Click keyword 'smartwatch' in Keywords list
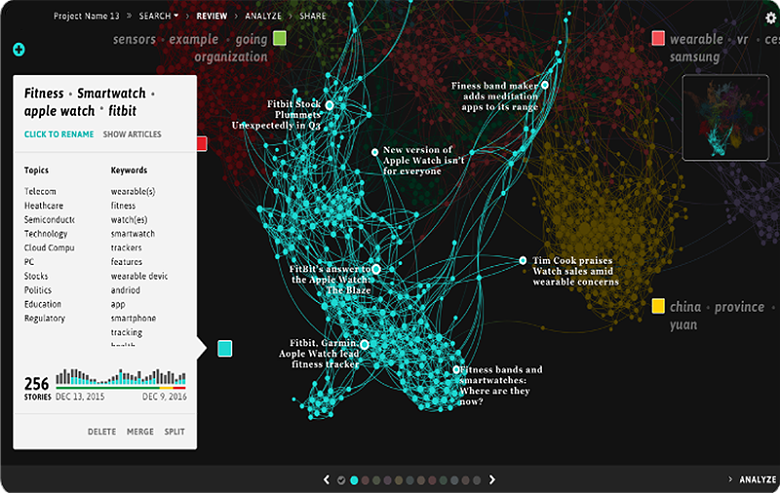 point(133,234)
